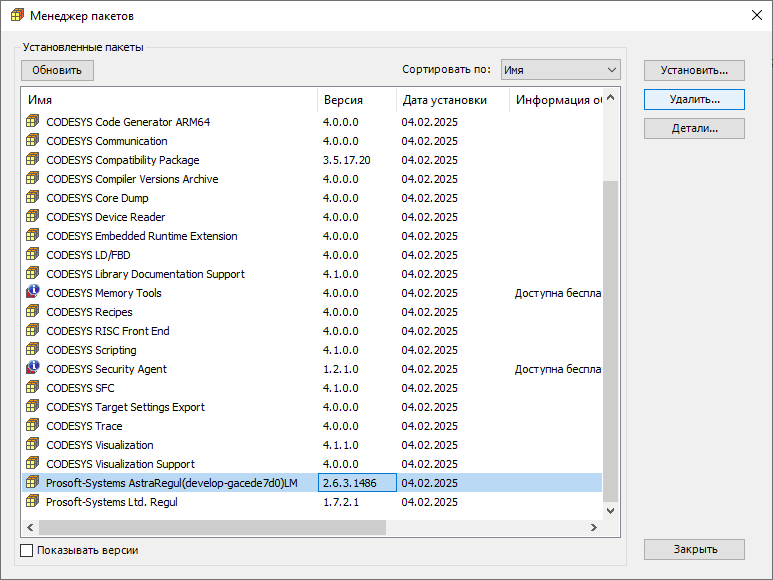
Task: Click the Package Manager title bar icon
Action: coord(17,15)
